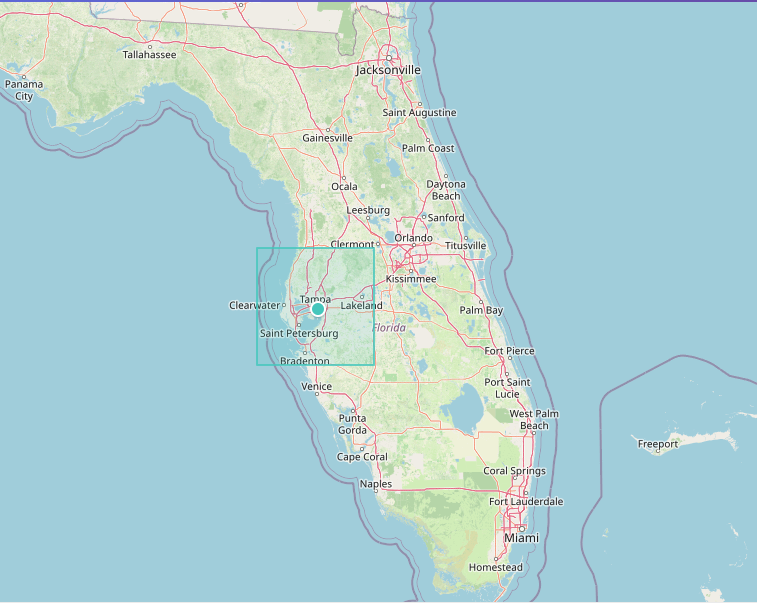Viewport: 757px width, 603px height.
Task: Click the teal circle marker near Tampa
Action: 318,309
